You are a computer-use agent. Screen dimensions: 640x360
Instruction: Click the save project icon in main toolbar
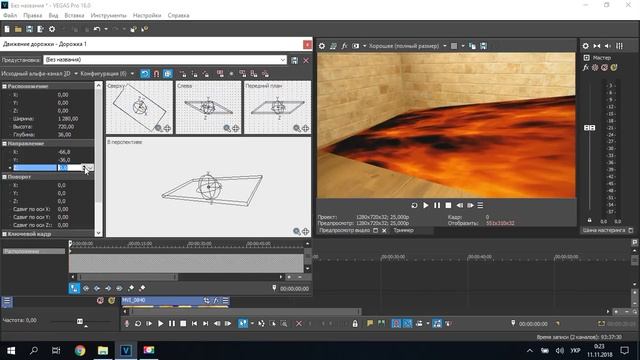point(29,29)
